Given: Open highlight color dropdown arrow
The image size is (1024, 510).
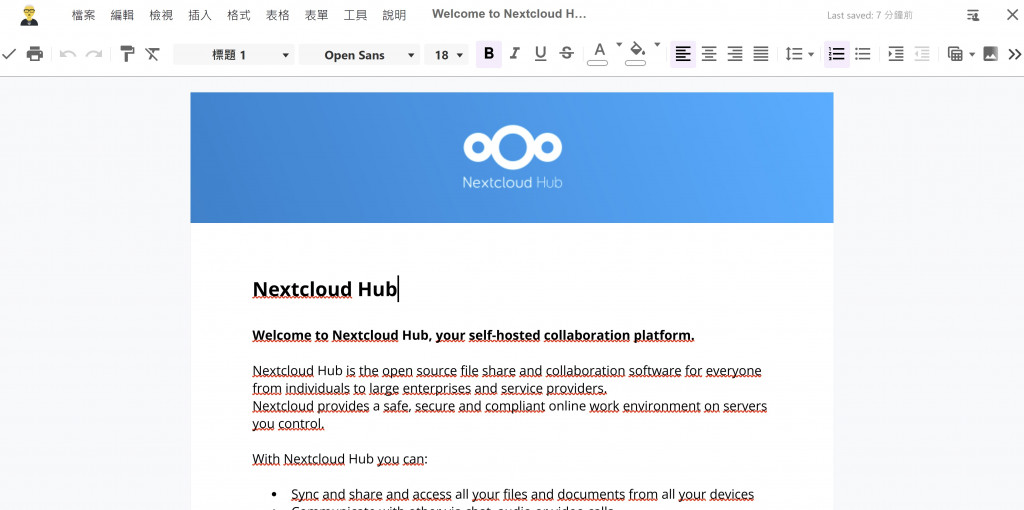Looking at the screenshot, I should 657,45.
